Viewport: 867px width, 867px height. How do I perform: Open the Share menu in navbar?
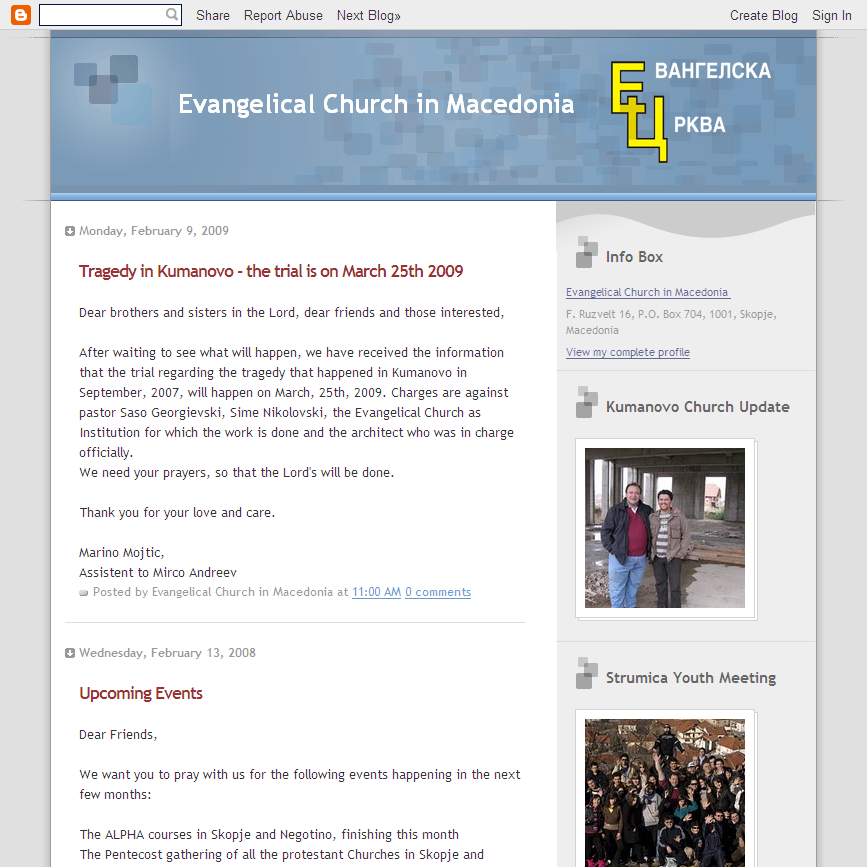click(213, 15)
